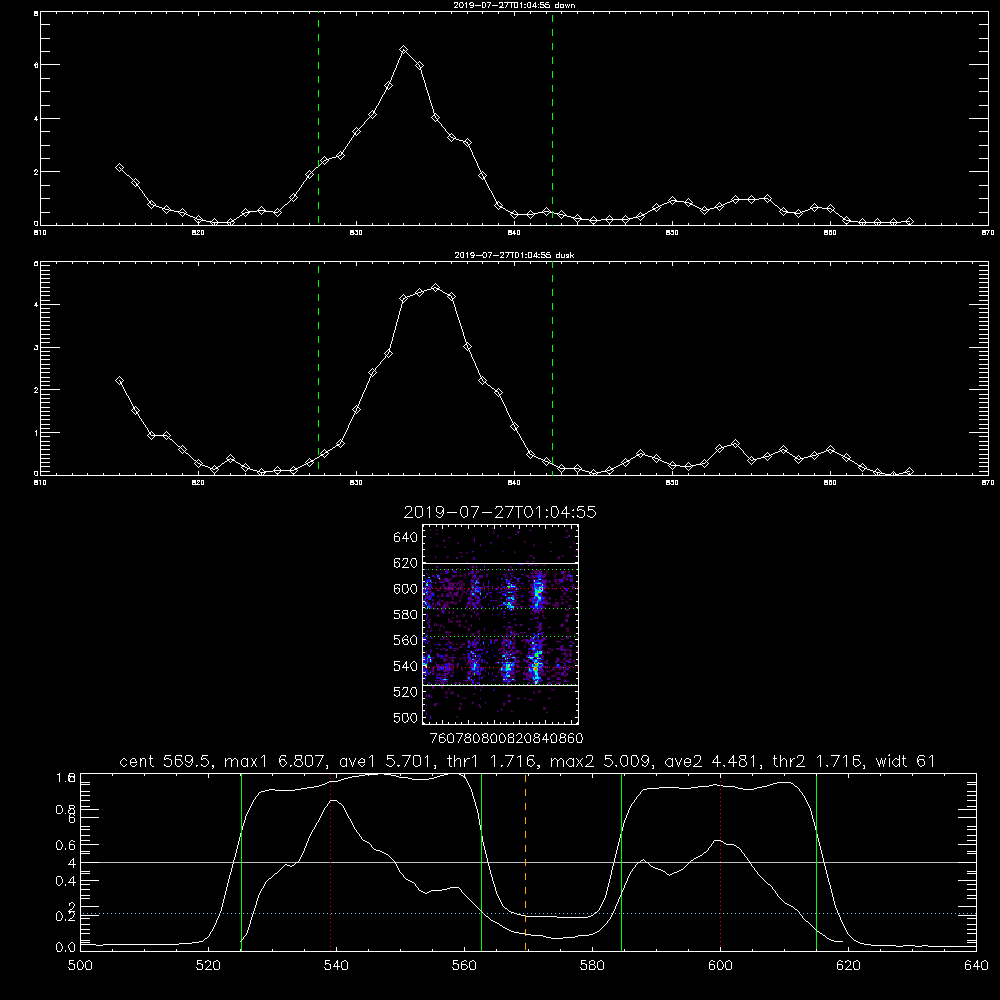Image resolution: width=1000 pixels, height=1000 pixels.
Task: Select left green dashed line in dawn plot
Action: pyautogui.click(x=318, y=119)
